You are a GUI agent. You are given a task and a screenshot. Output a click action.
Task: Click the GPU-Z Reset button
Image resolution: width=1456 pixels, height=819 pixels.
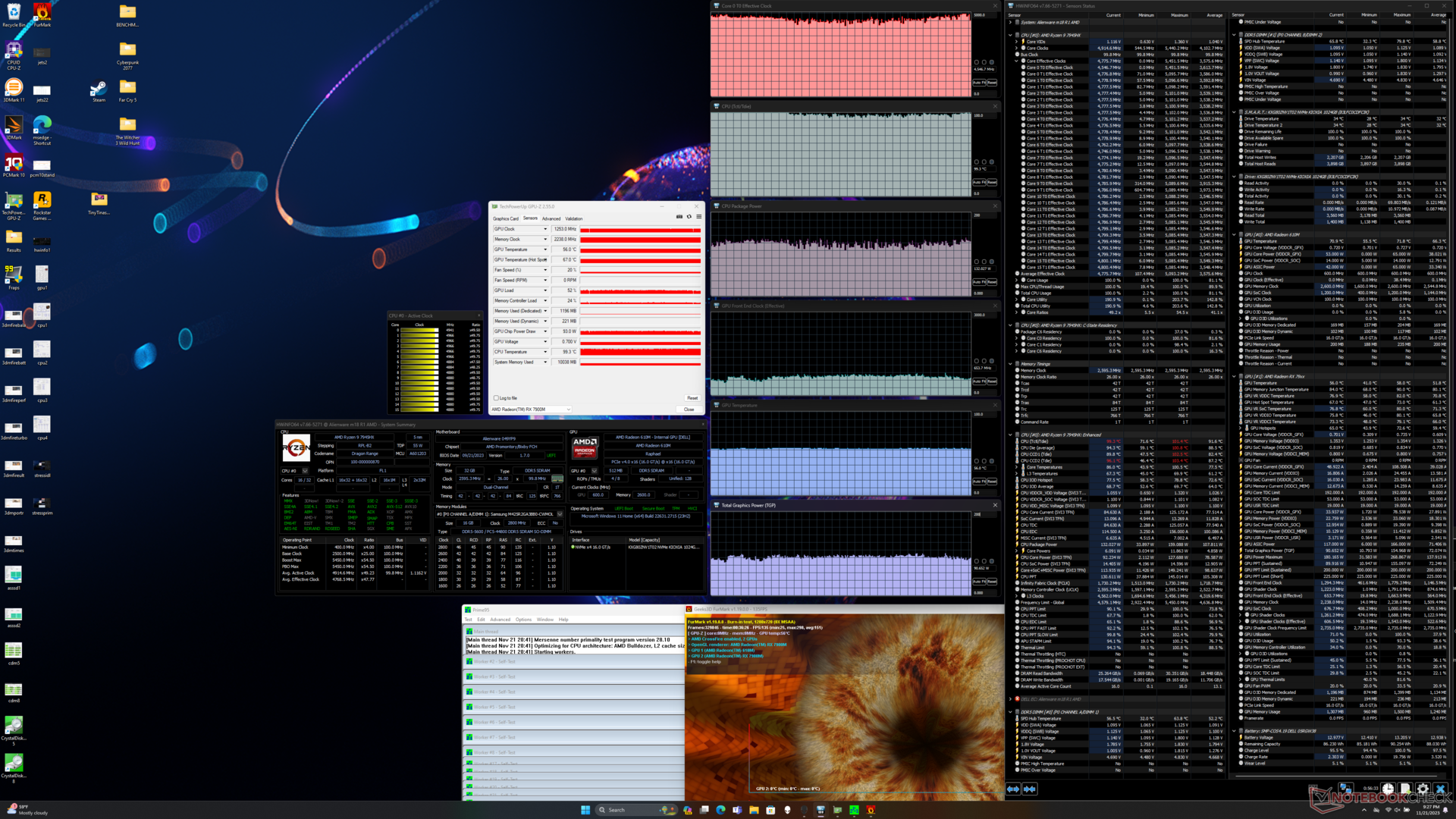692,398
